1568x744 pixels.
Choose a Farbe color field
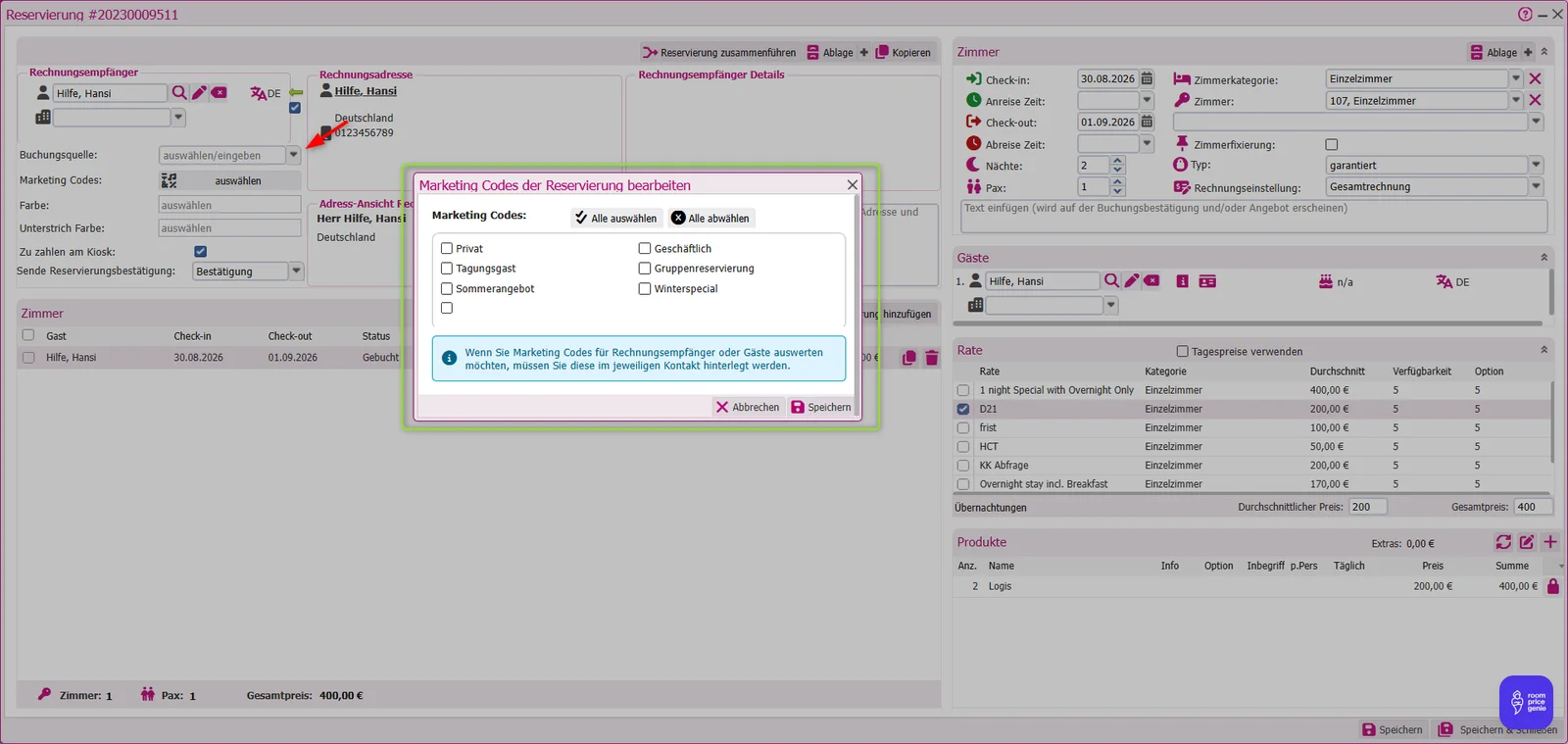click(229, 205)
